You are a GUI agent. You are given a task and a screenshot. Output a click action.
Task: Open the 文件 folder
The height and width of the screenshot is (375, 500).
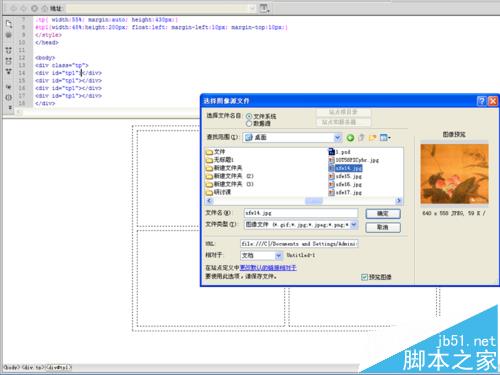click(216, 152)
